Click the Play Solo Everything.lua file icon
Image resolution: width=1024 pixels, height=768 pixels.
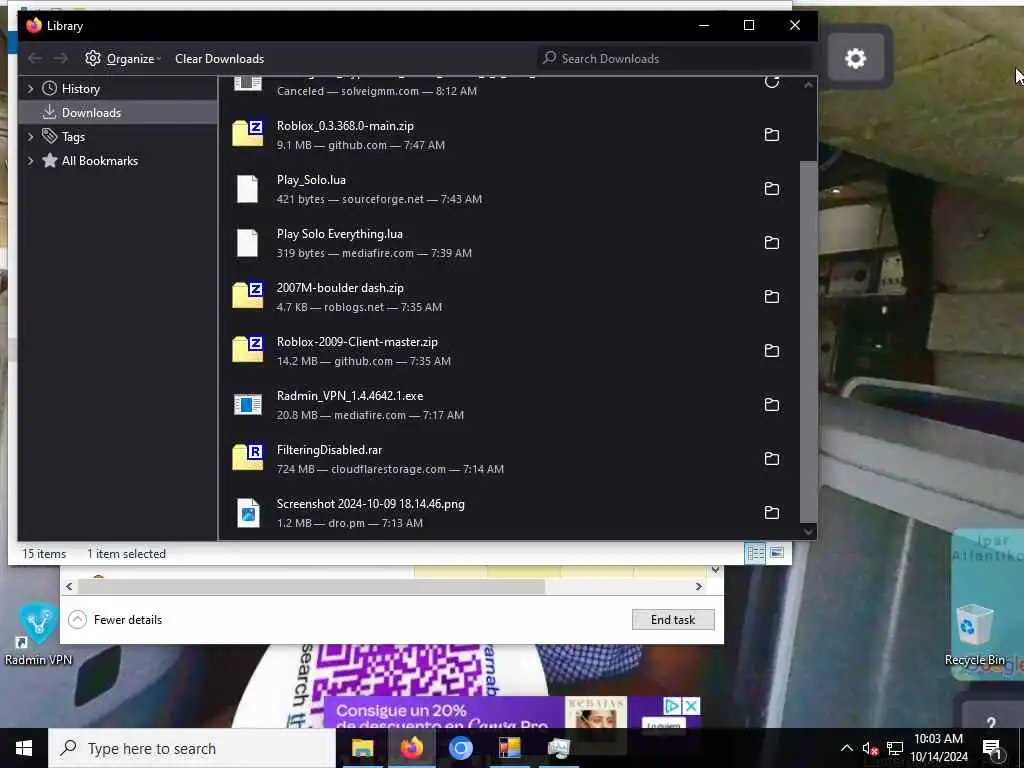point(248,243)
